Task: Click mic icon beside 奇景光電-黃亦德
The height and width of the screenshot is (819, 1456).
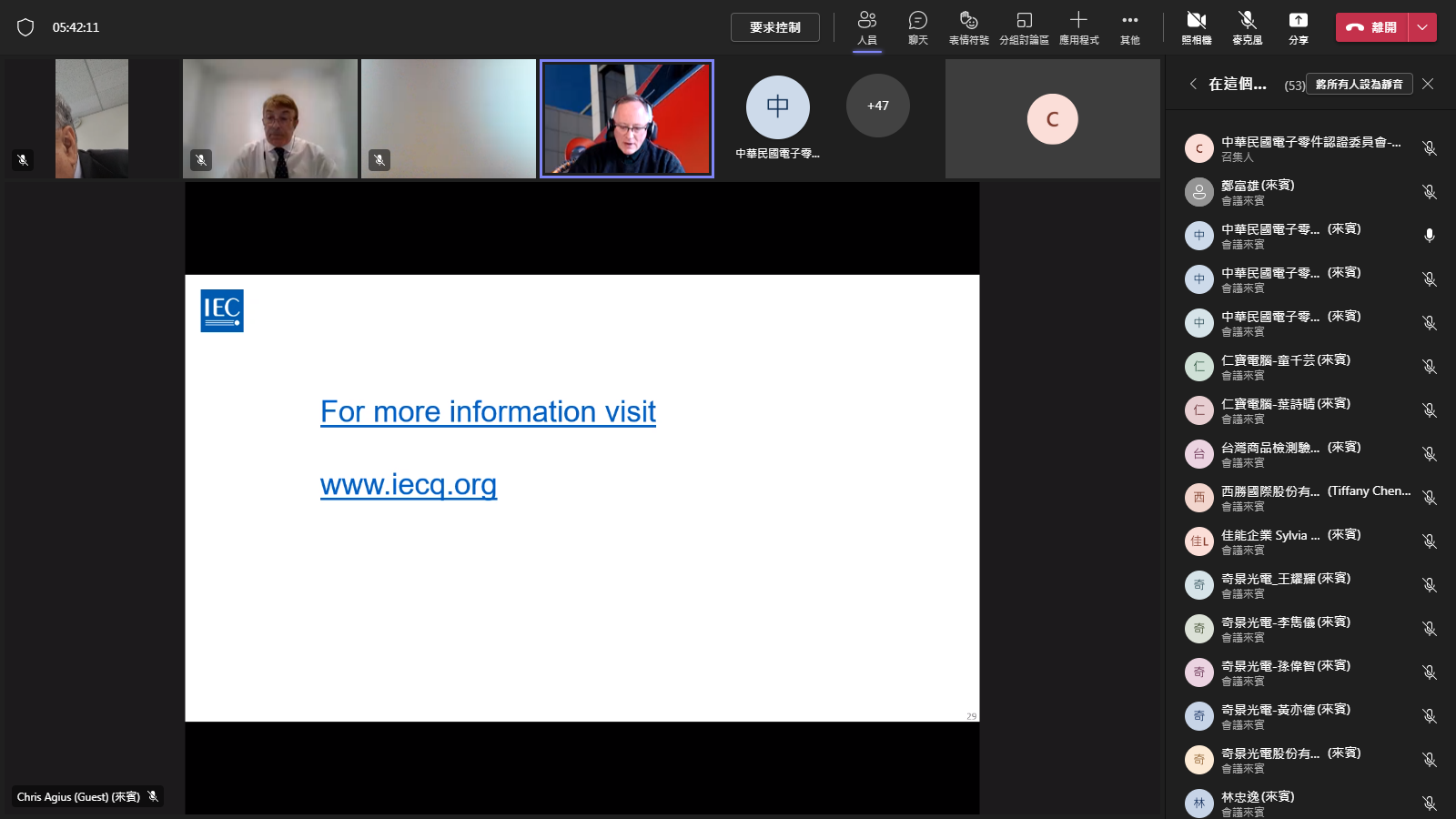Action: pyautogui.click(x=1430, y=716)
